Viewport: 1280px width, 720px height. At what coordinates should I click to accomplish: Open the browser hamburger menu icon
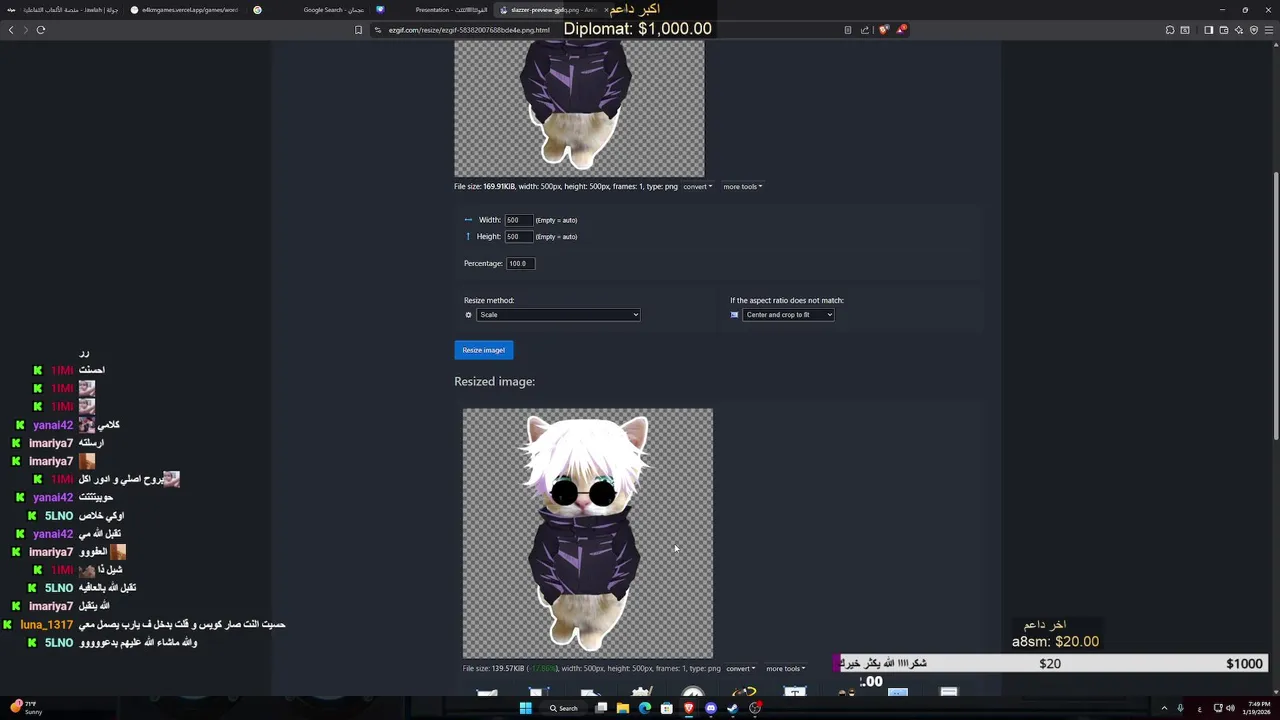point(1270,30)
